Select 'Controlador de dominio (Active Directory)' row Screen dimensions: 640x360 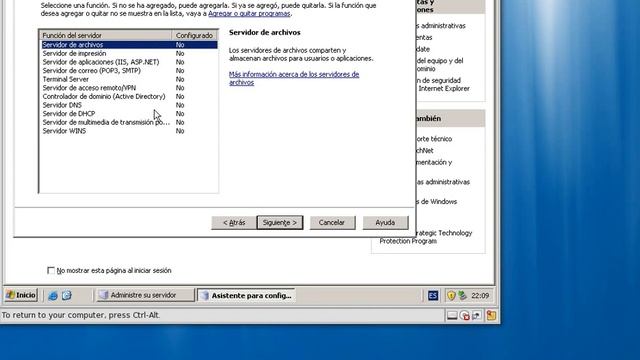[x=129, y=96]
